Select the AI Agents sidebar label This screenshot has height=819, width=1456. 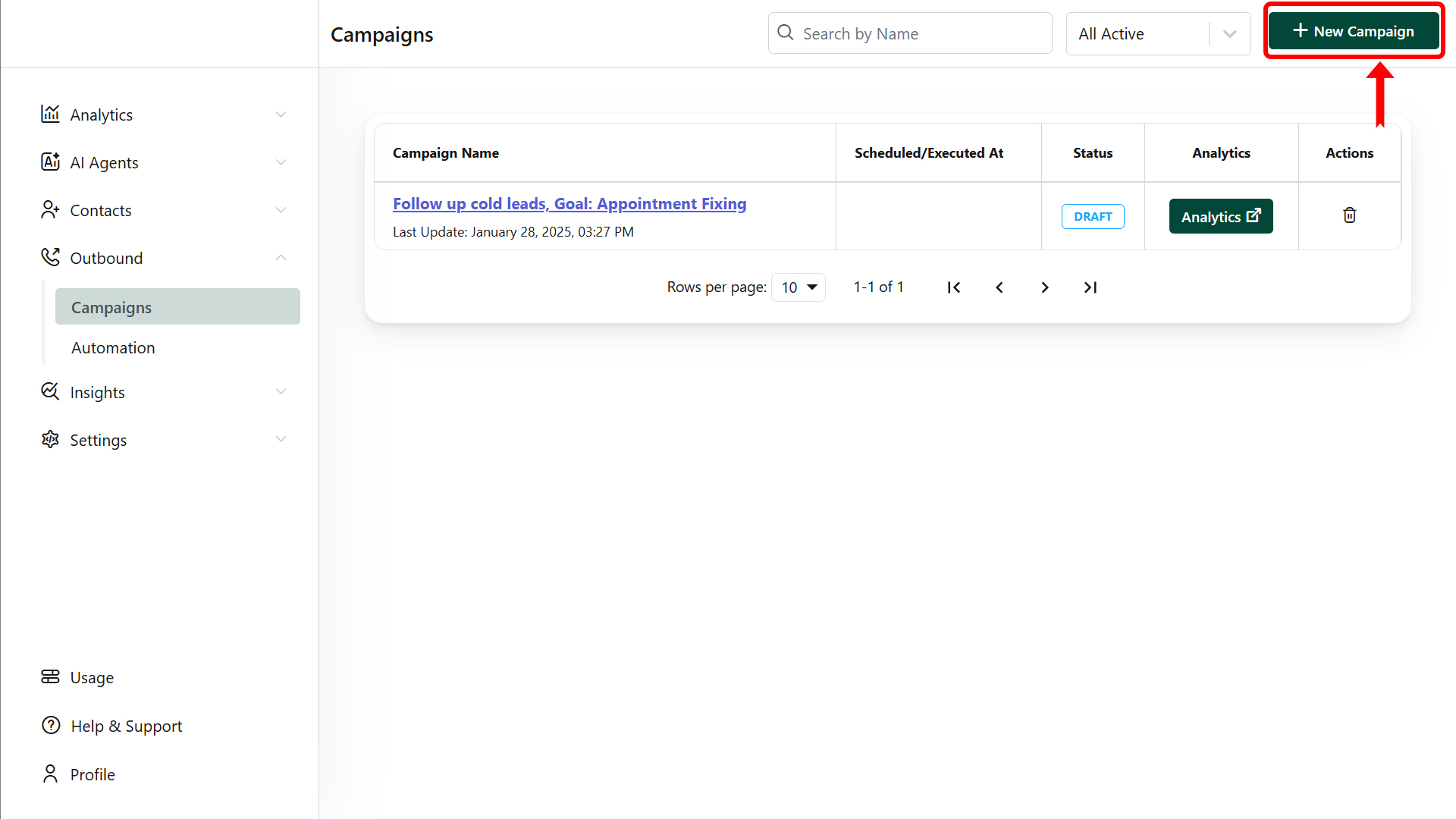(x=105, y=162)
